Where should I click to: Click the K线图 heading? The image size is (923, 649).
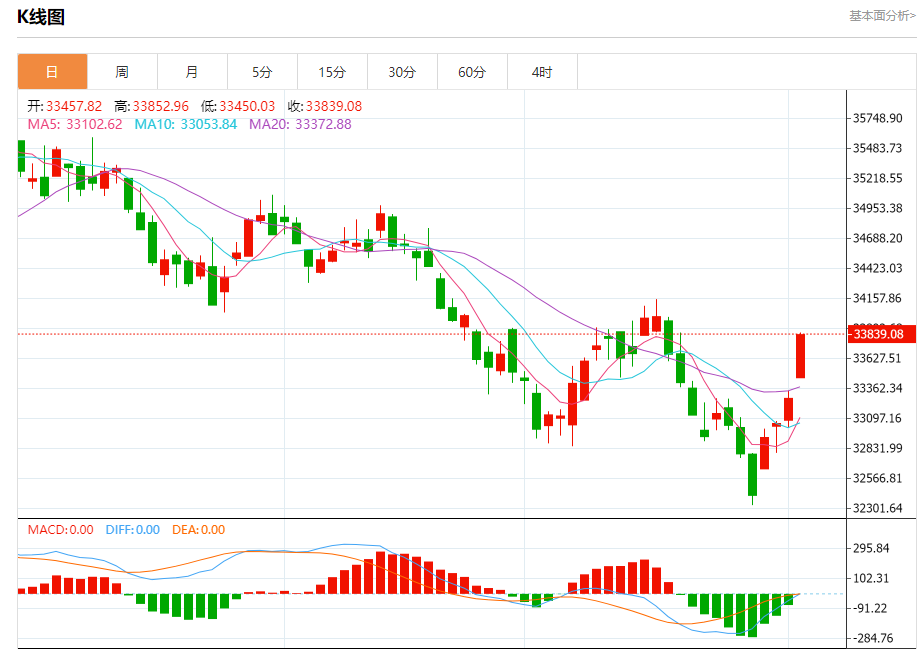coord(41,17)
